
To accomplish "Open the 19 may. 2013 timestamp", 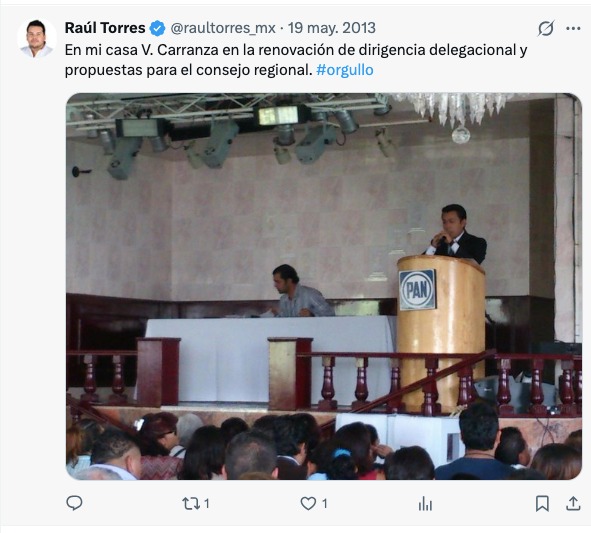I will (332, 28).
